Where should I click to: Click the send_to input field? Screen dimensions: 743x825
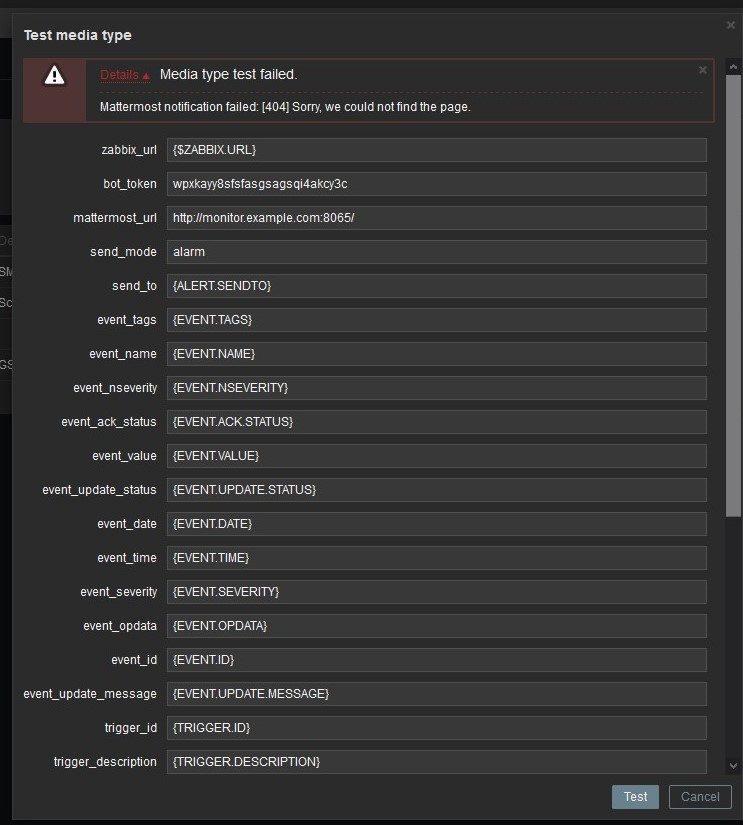click(437, 286)
